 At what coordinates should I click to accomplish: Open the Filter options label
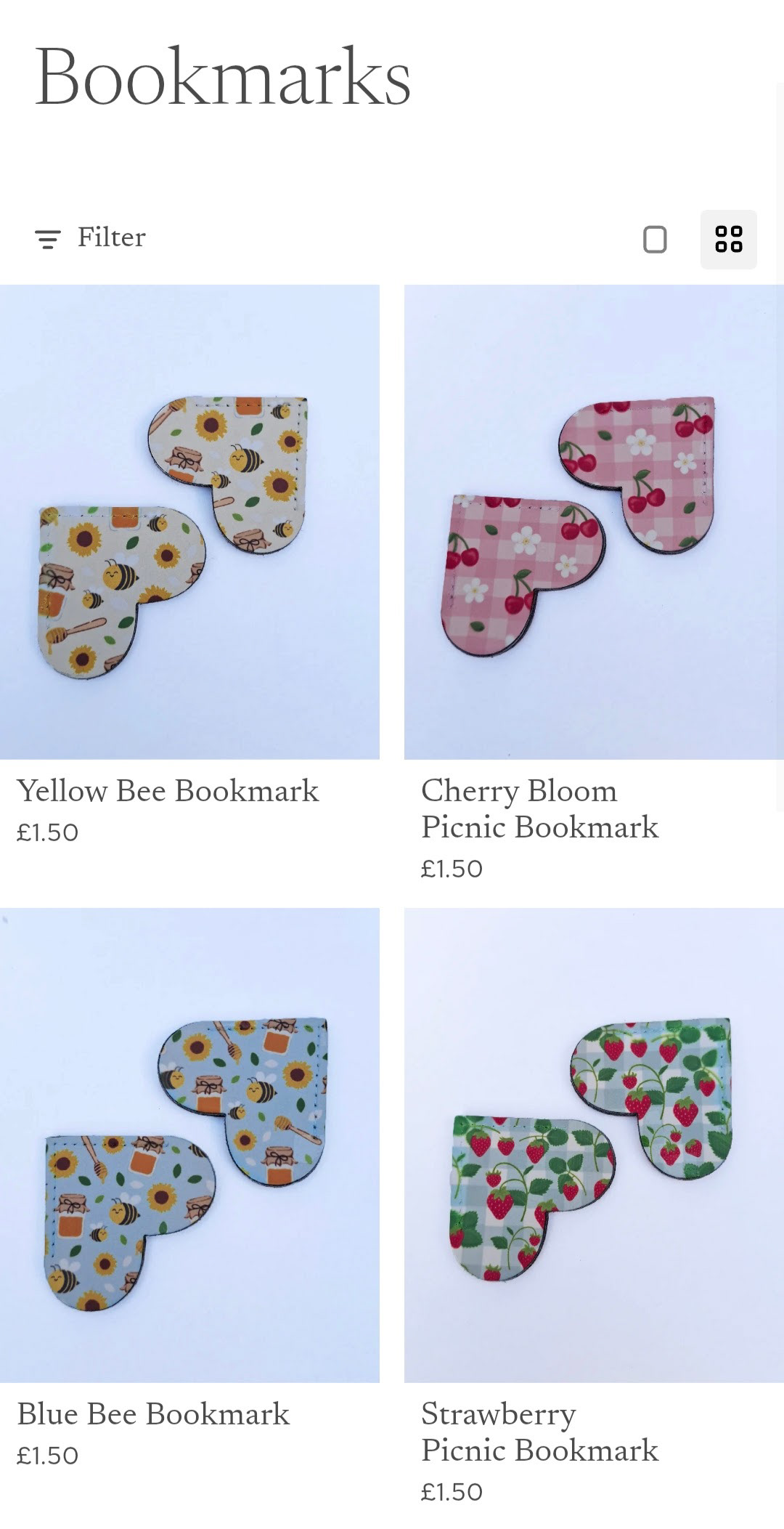click(x=112, y=238)
